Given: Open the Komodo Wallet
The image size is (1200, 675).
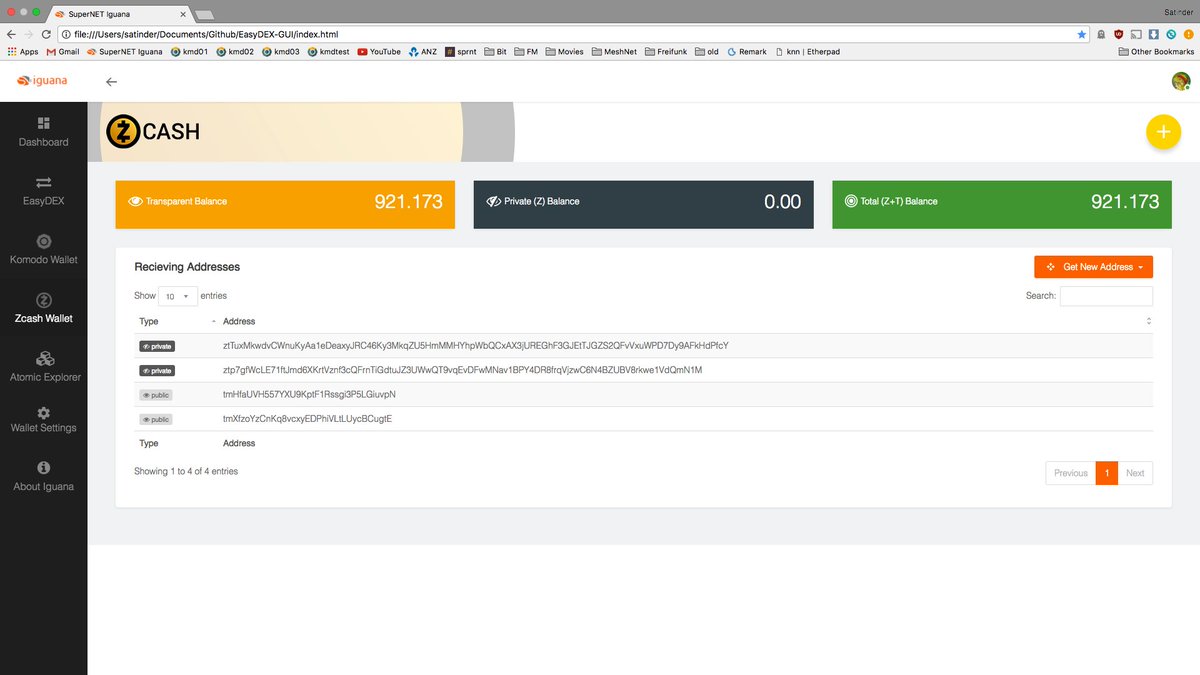Looking at the screenshot, I should 43,250.
